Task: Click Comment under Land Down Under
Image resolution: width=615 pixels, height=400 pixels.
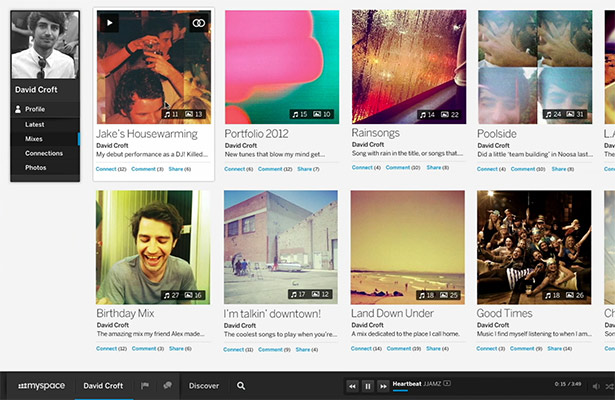Action: [x=398, y=348]
